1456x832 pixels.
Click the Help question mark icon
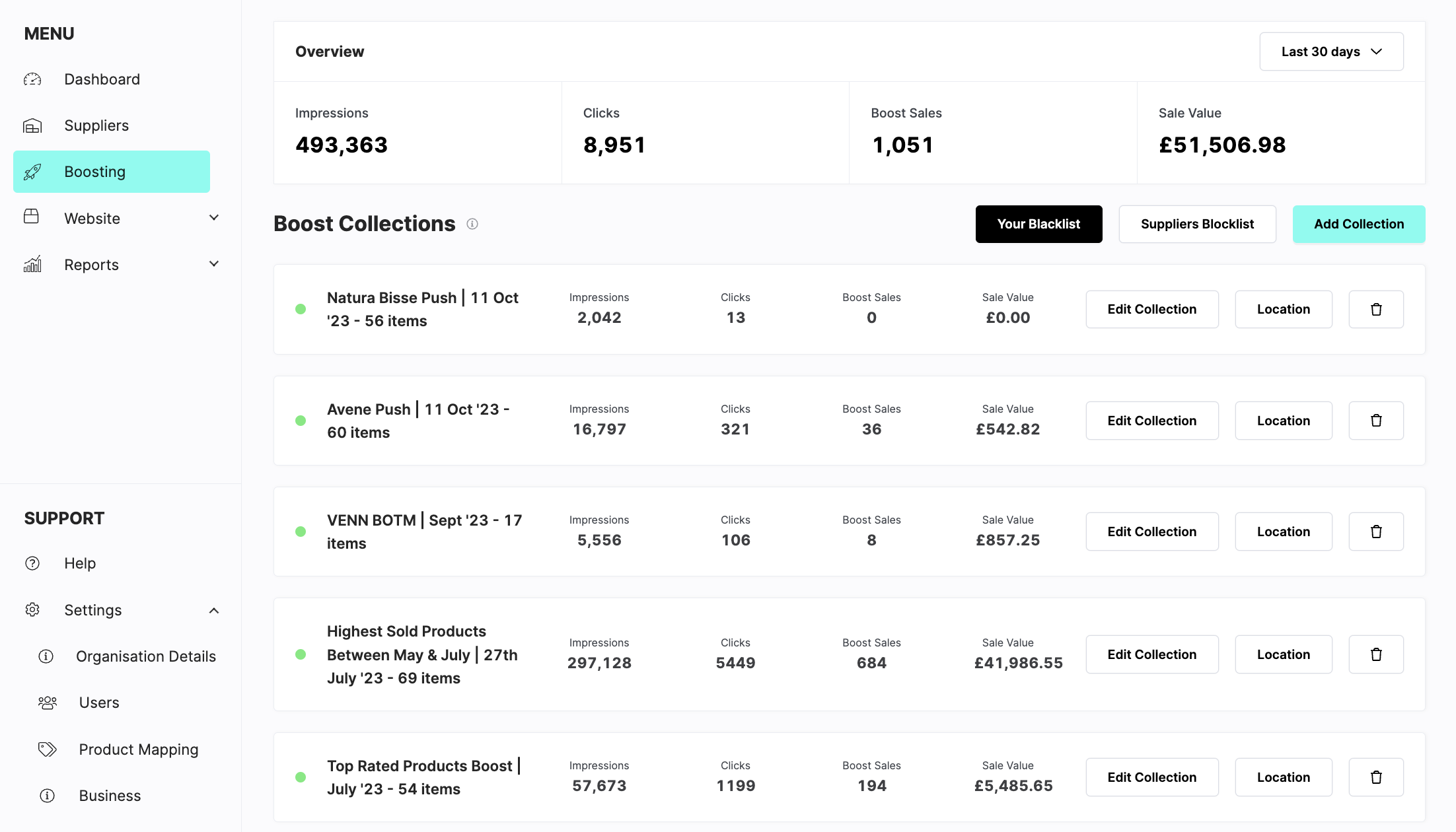tap(32, 563)
